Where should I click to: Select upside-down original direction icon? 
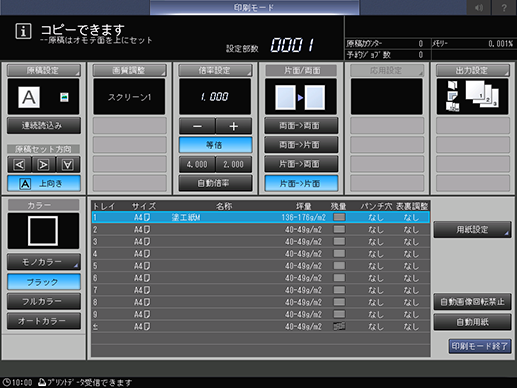pyautogui.click(x=68, y=165)
